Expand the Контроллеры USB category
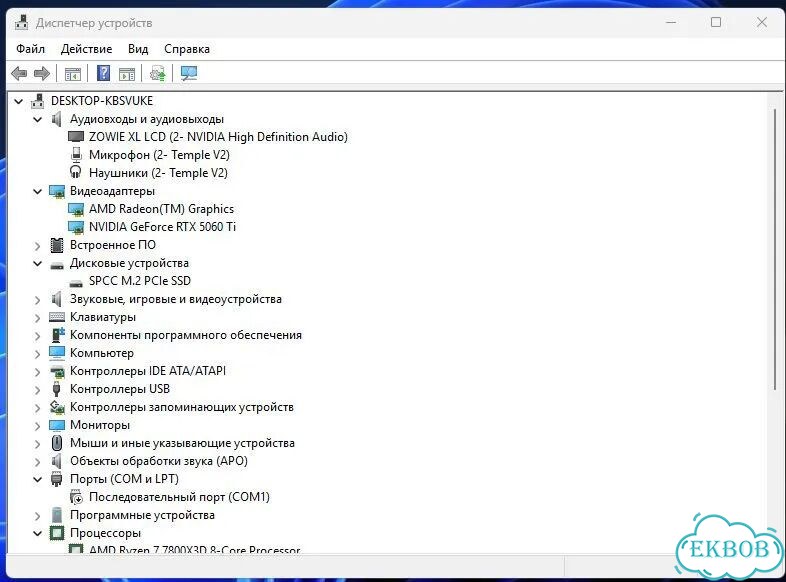 coord(38,390)
